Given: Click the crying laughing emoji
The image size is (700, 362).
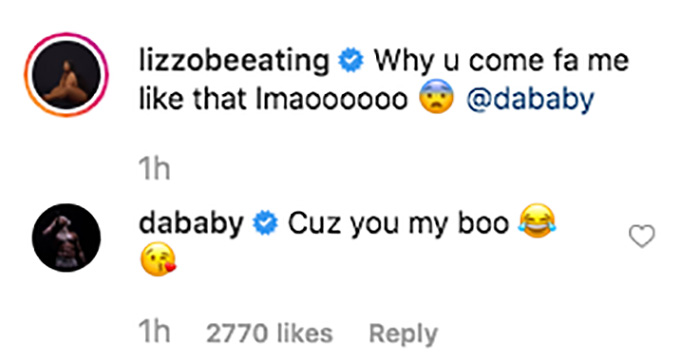Looking at the screenshot, I should (x=538, y=221).
